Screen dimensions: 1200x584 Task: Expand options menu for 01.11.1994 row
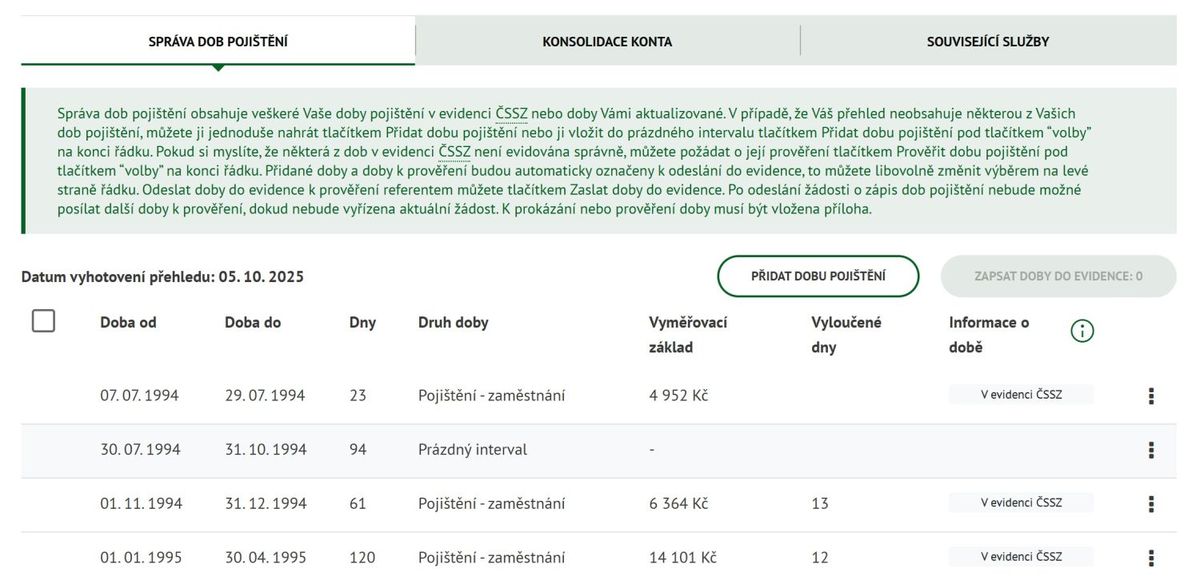(x=1151, y=504)
